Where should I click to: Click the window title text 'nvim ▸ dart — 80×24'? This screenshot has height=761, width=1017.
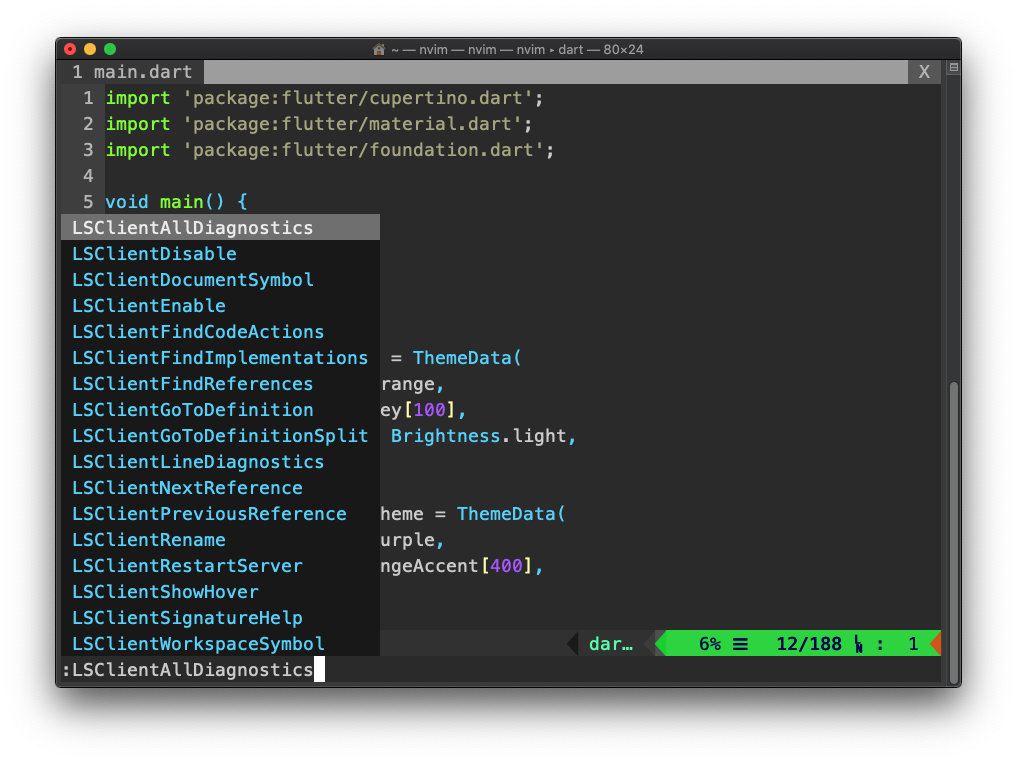point(580,49)
